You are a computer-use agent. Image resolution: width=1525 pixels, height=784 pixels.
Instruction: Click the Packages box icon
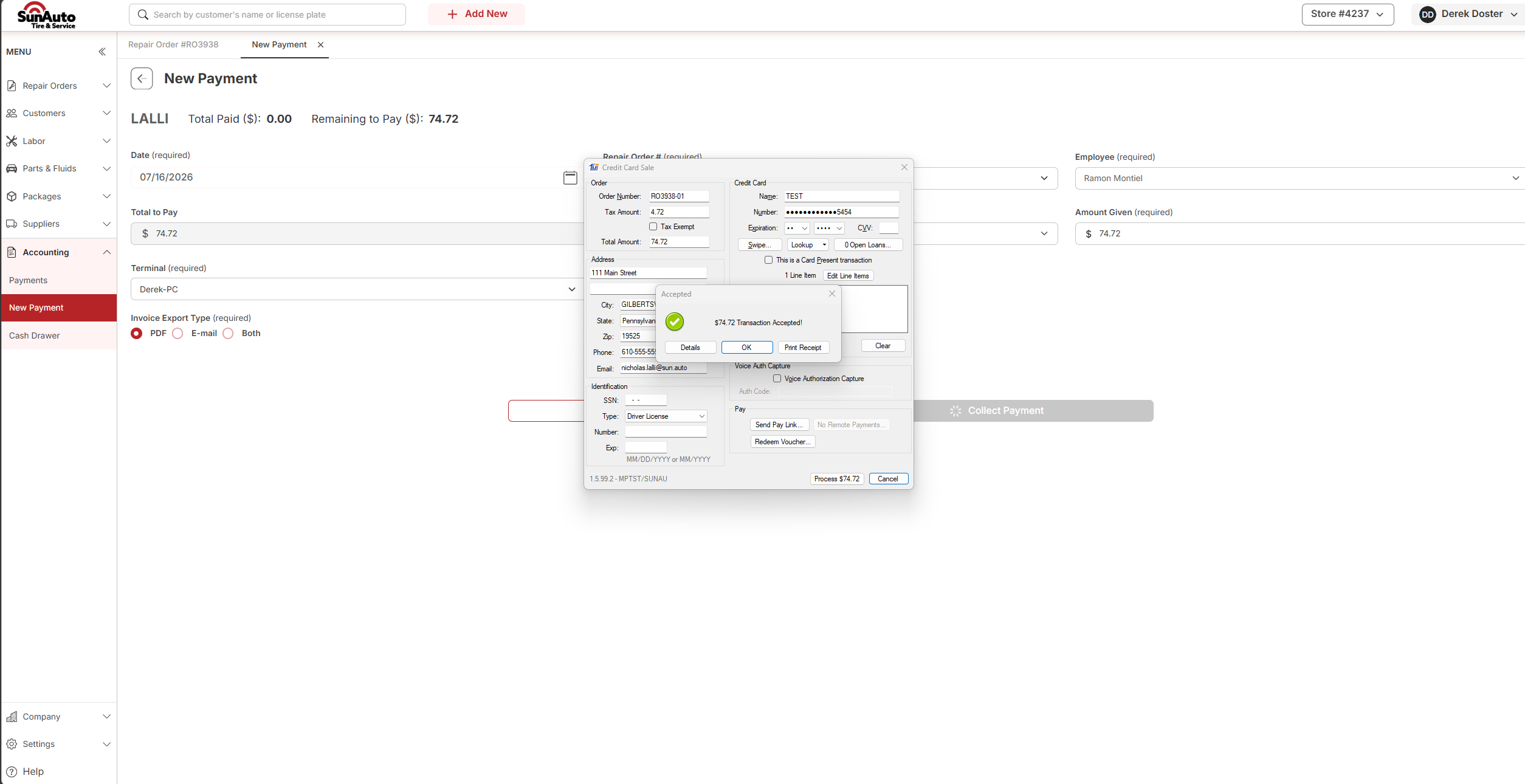pos(12,196)
